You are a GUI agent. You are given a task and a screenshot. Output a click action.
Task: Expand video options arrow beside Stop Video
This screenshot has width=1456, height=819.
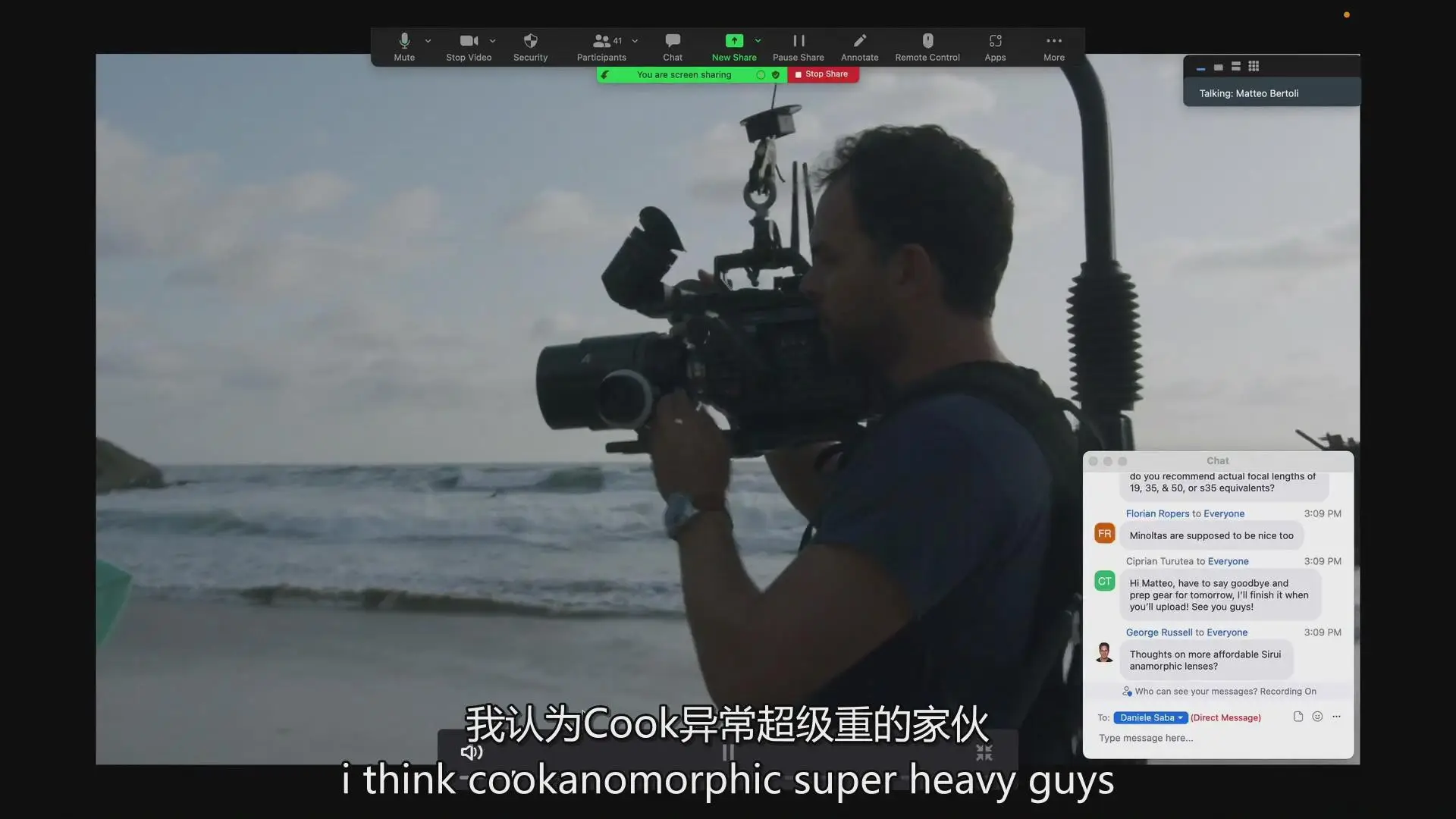pyautogui.click(x=493, y=41)
